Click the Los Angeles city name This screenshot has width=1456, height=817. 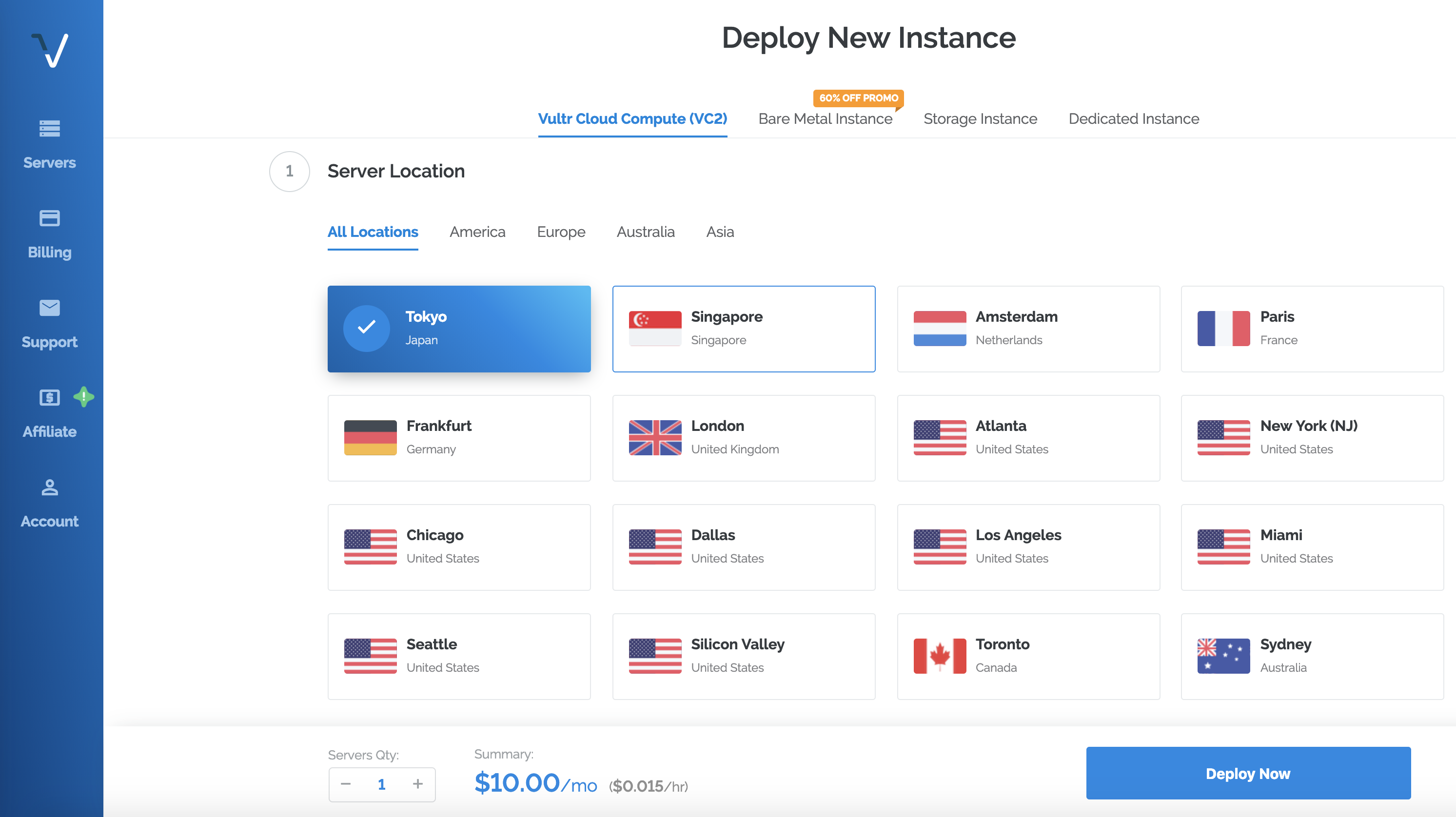(1019, 534)
